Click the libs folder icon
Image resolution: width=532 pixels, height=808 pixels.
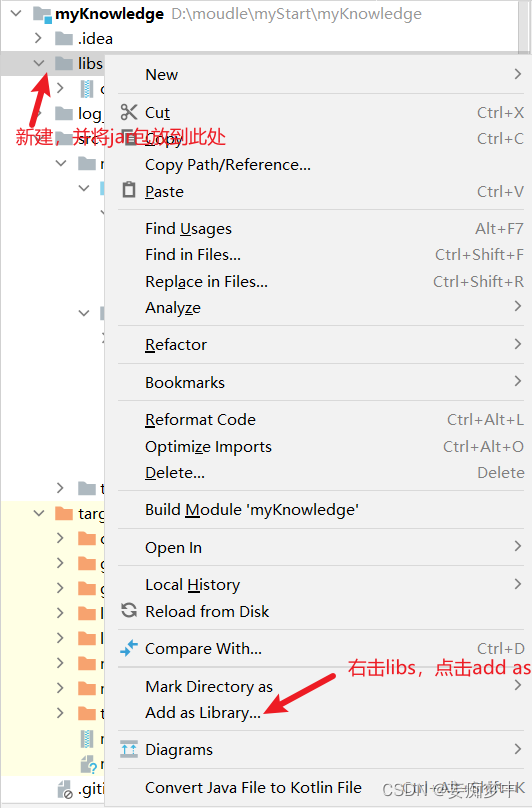coord(64,63)
